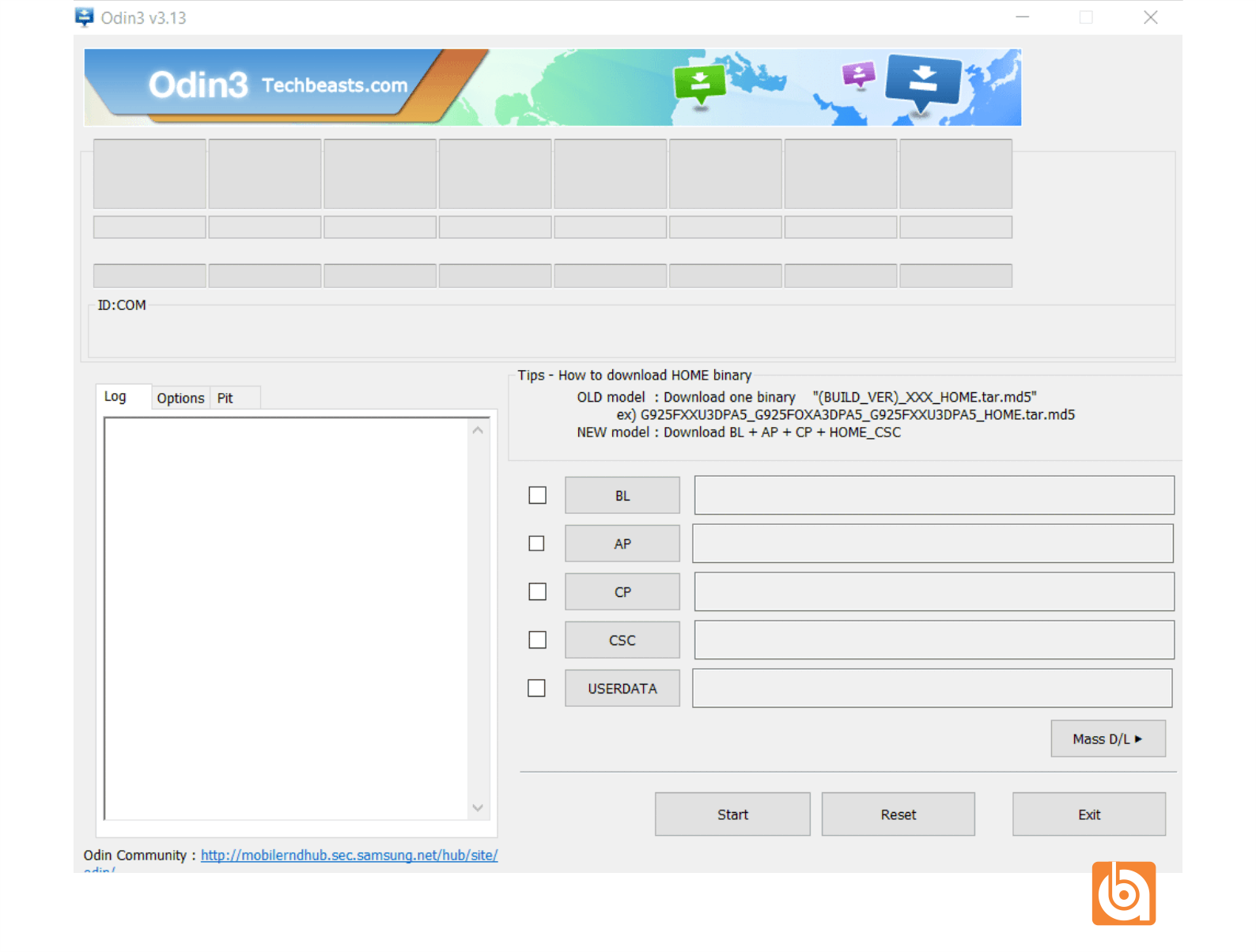This screenshot has width=1256, height=952.
Task: Switch to the Options tab
Action: (180, 398)
